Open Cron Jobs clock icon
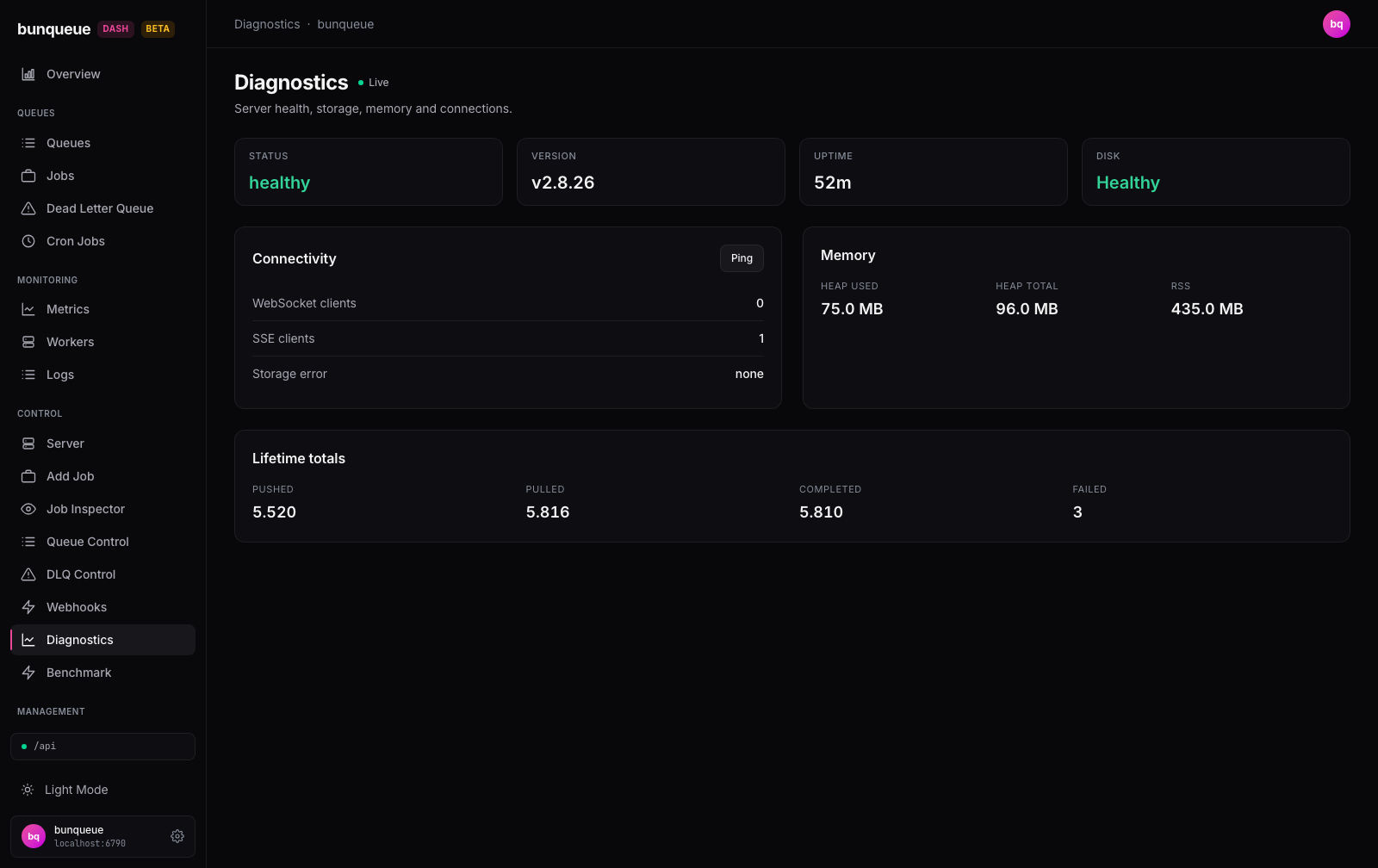This screenshot has width=1378, height=868. (28, 241)
